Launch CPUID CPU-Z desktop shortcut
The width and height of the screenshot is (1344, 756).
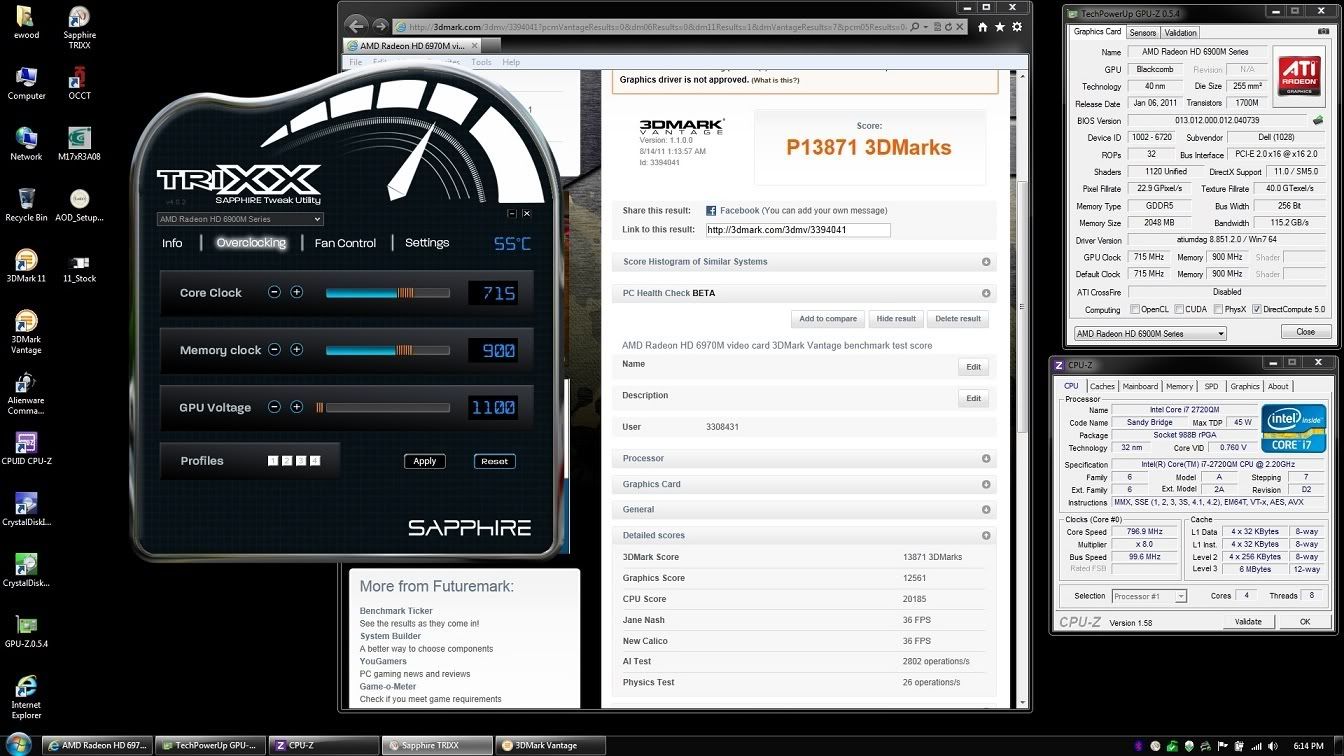[26, 450]
